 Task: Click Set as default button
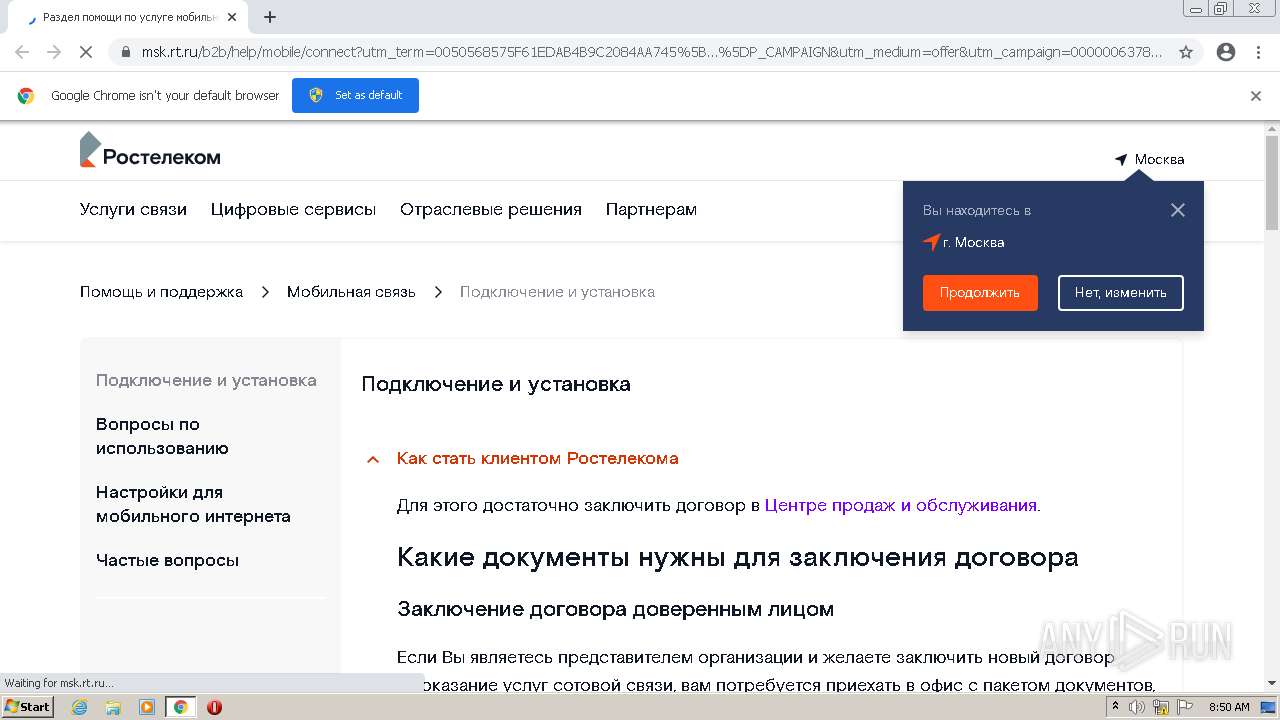[355, 95]
